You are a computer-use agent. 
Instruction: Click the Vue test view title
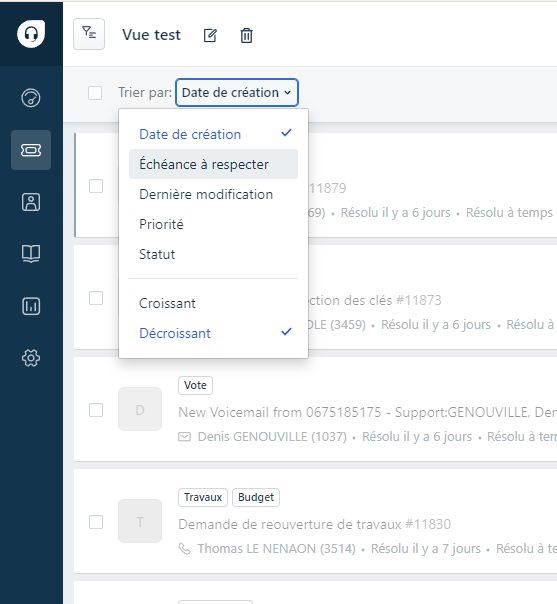151,35
